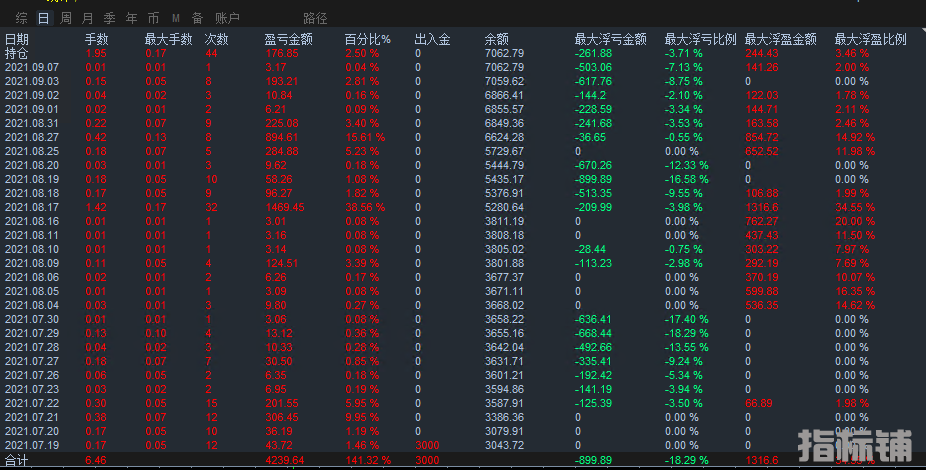Select the 2021.08.31 date row

32,123
